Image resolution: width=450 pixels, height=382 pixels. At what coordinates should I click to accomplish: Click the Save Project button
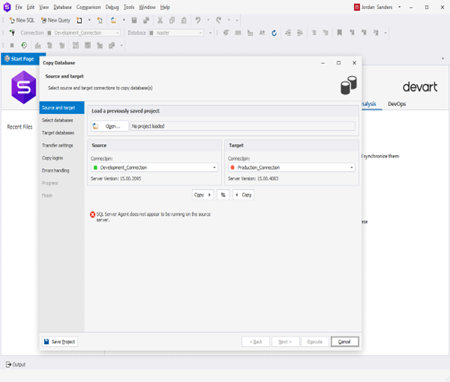click(60, 342)
